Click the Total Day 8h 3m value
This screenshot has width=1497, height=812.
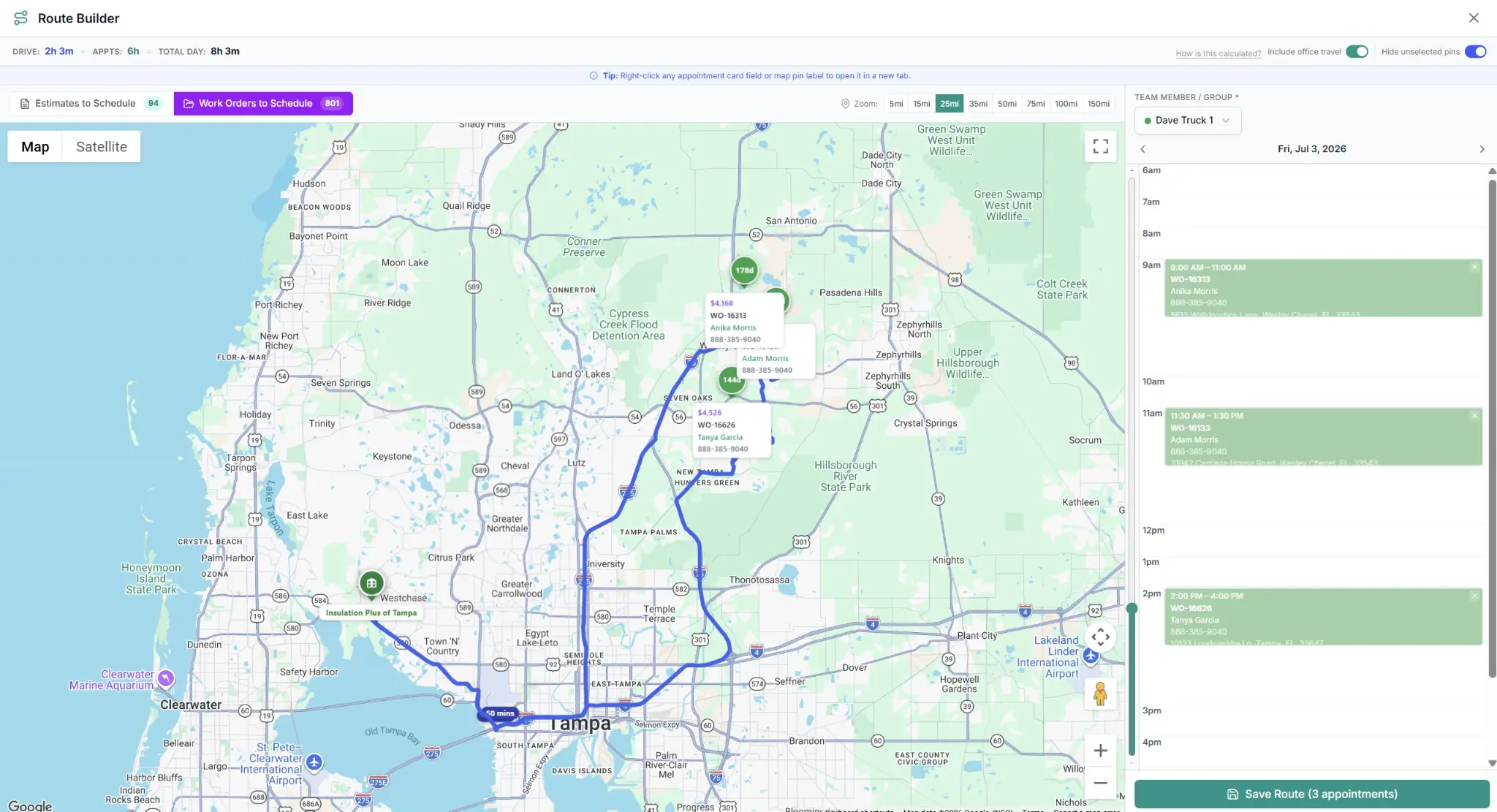tap(225, 51)
